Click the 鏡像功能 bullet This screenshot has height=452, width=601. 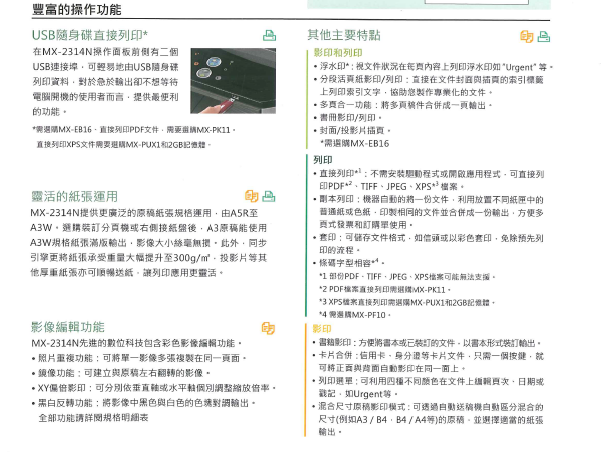(x=121, y=373)
